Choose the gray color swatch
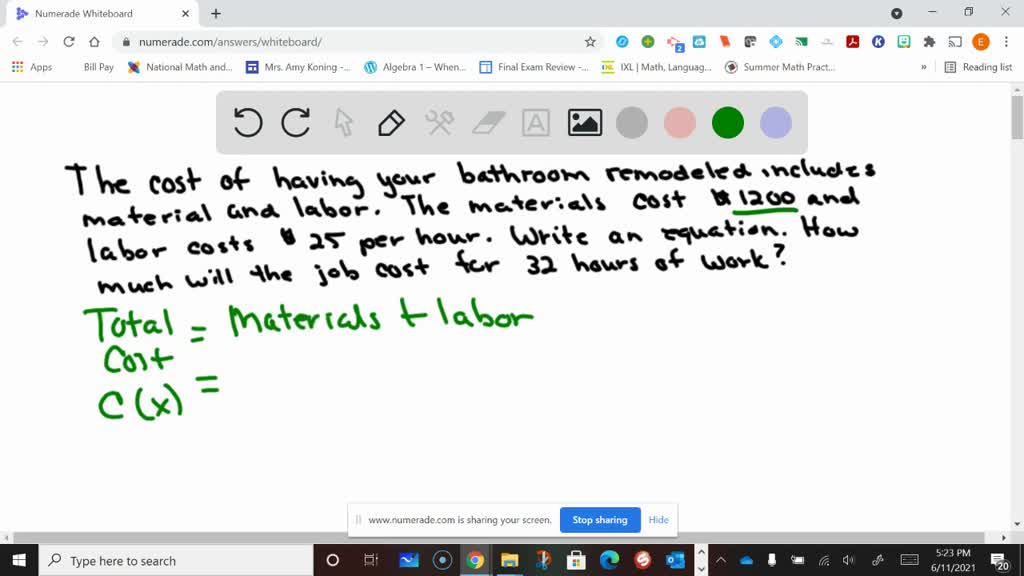The height and width of the screenshot is (576, 1024). (632, 123)
